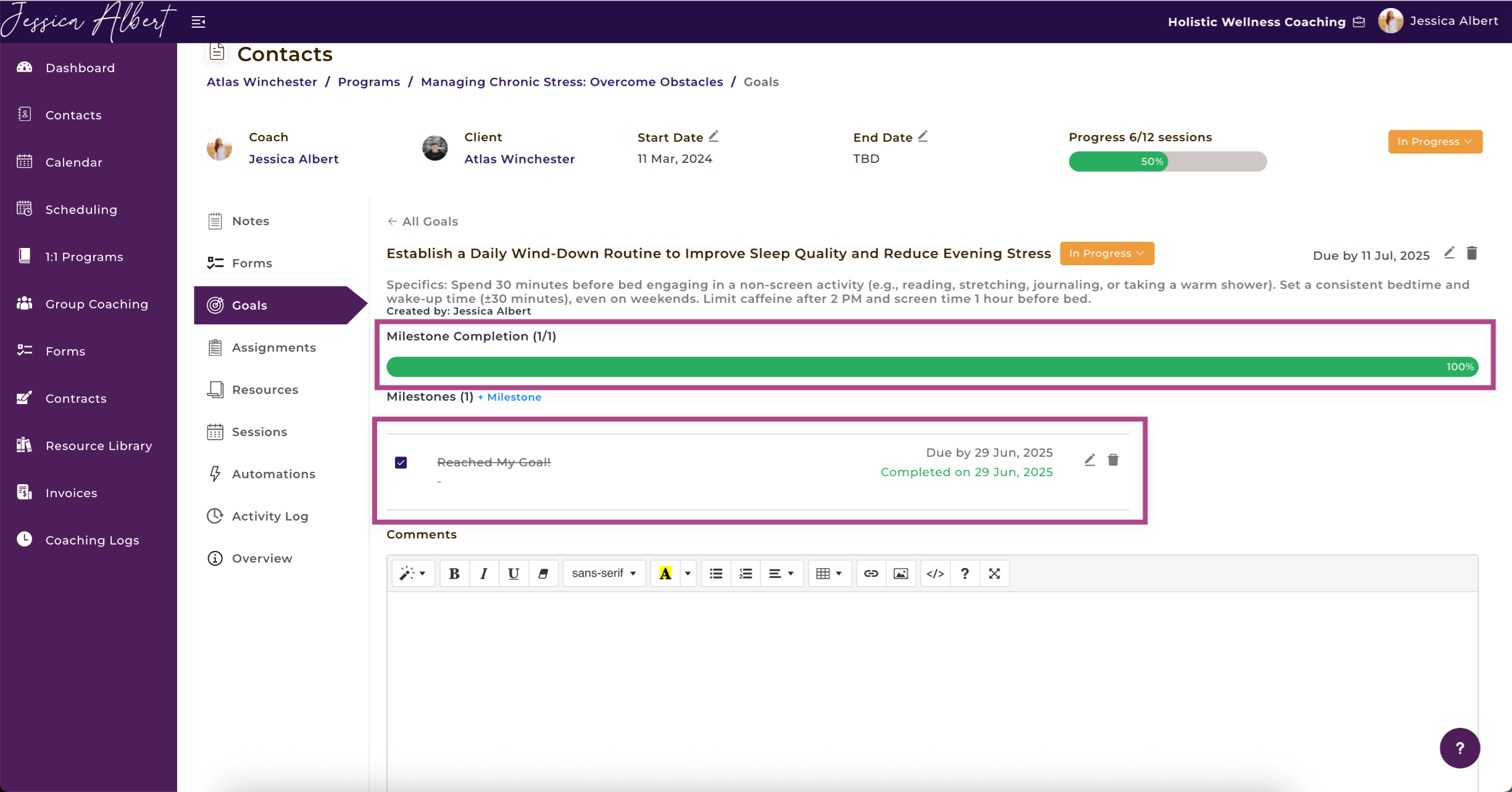Open Managing Chronic Stress breadcrumb link
Screen dimensions: 1512x792
tap(572, 82)
